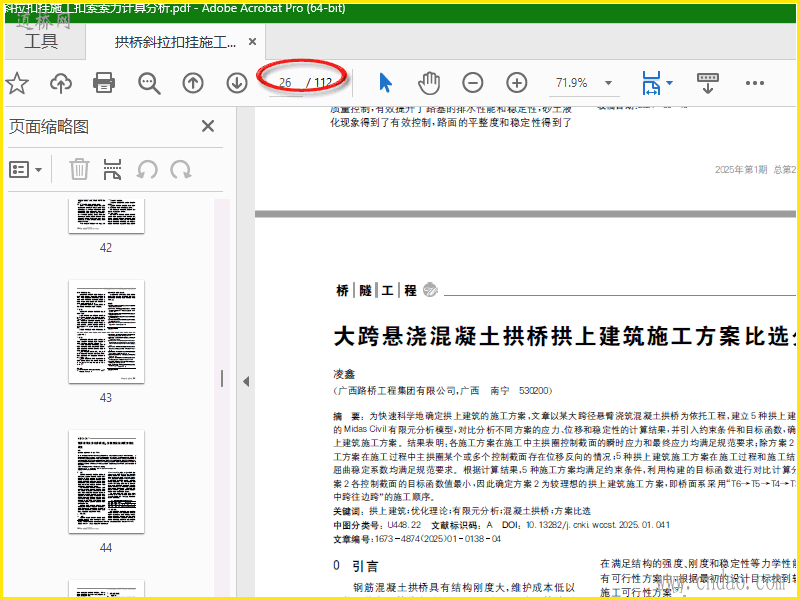Screen dimensions: 800x600
Task: Bookmark file with the star icon
Action: [x=17, y=83]
